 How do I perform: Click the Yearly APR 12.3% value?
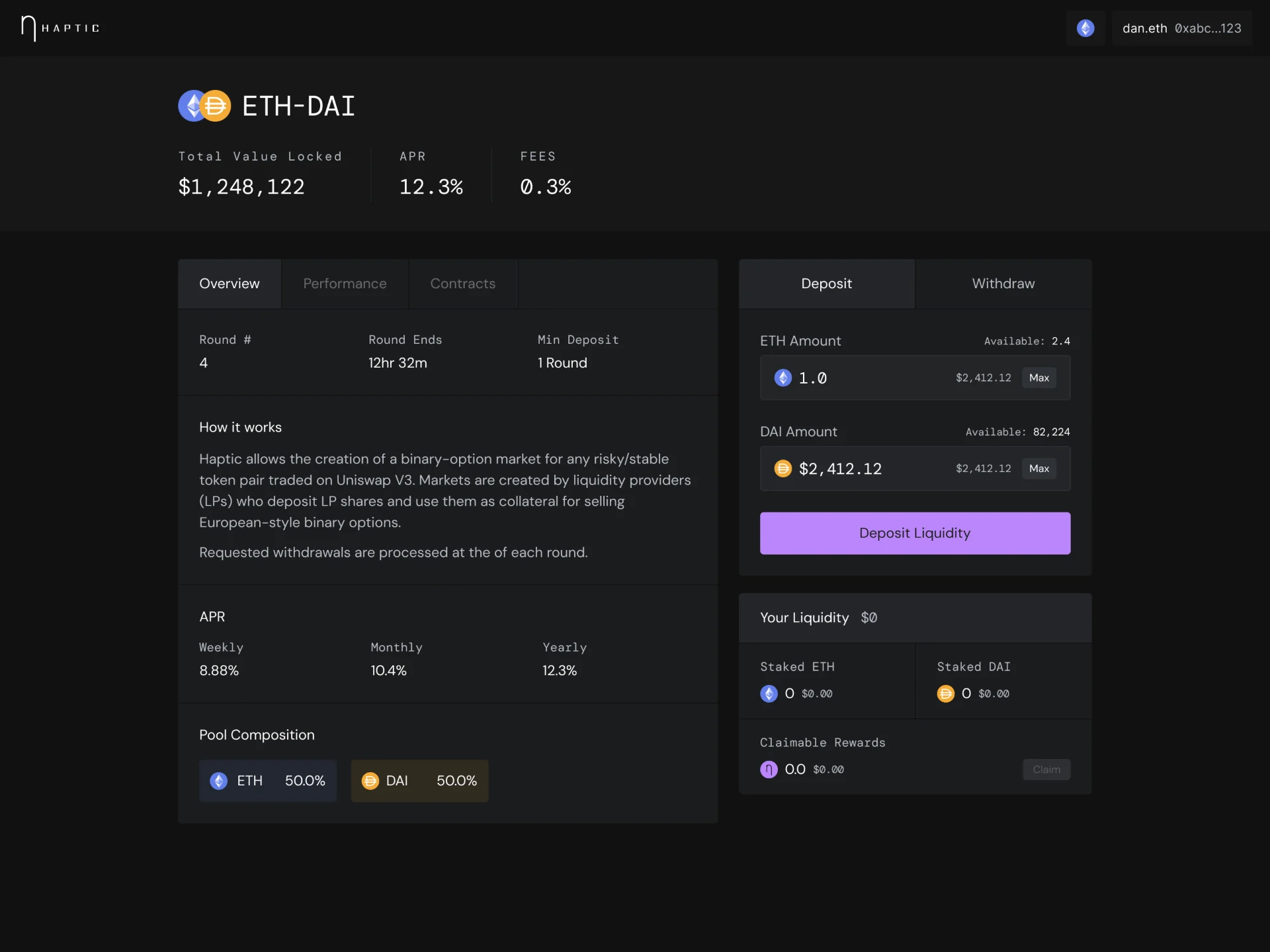click(x=560, y=670)
